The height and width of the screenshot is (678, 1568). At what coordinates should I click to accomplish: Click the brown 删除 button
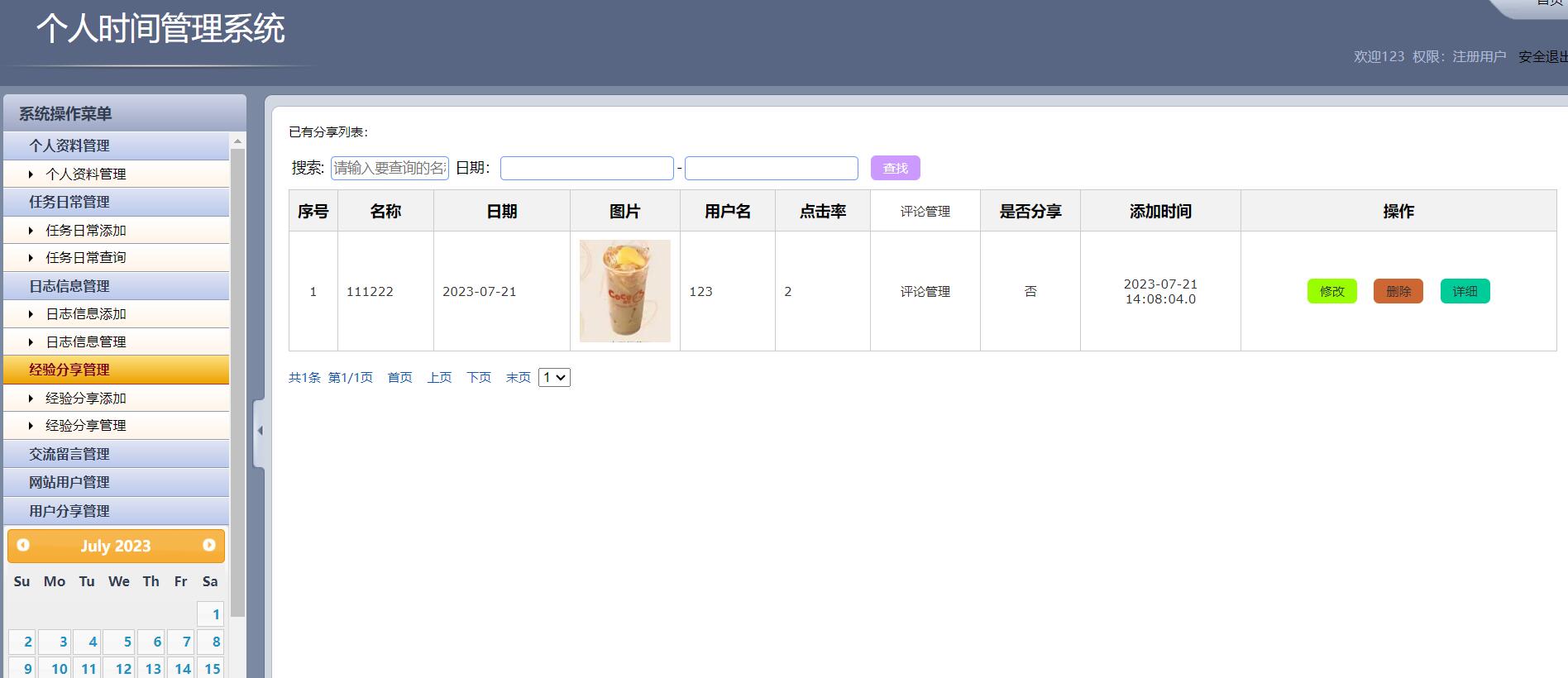point(1398,291)
